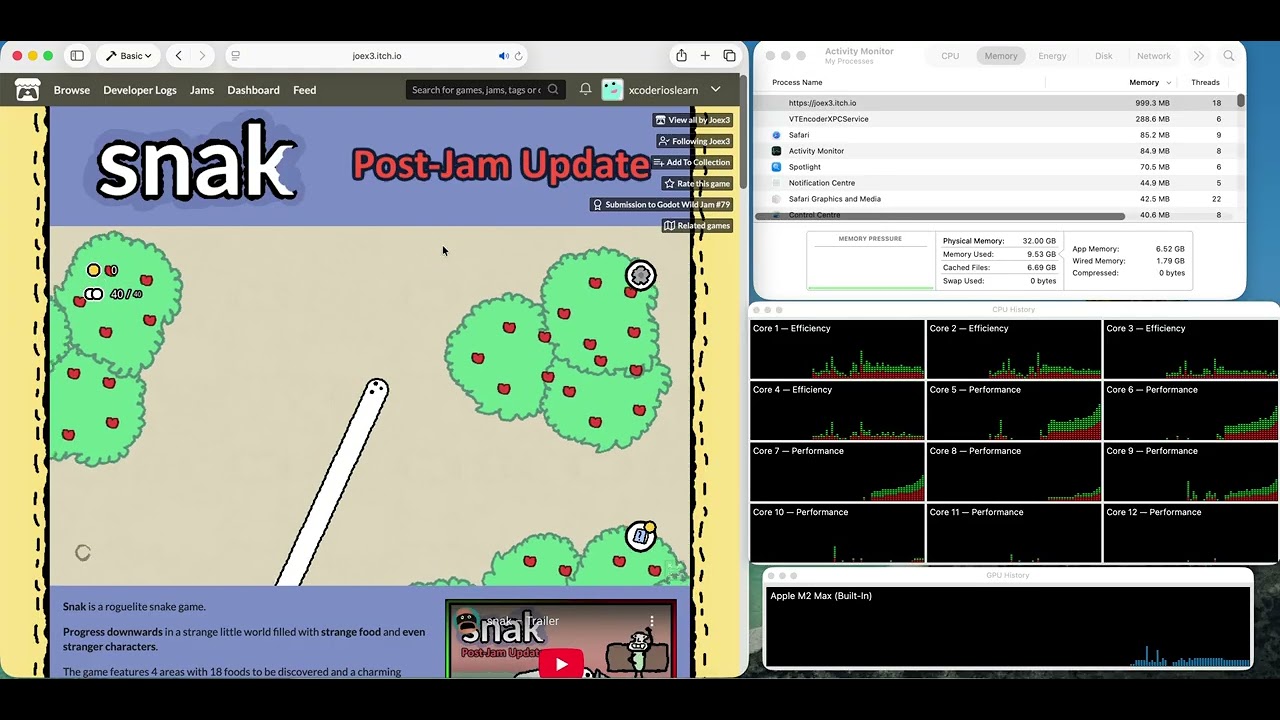Image resolution: width=1280 pixels, height=720 pixels.
Task: Play the snak trailer YouTube video
Action: pos(561,663)
